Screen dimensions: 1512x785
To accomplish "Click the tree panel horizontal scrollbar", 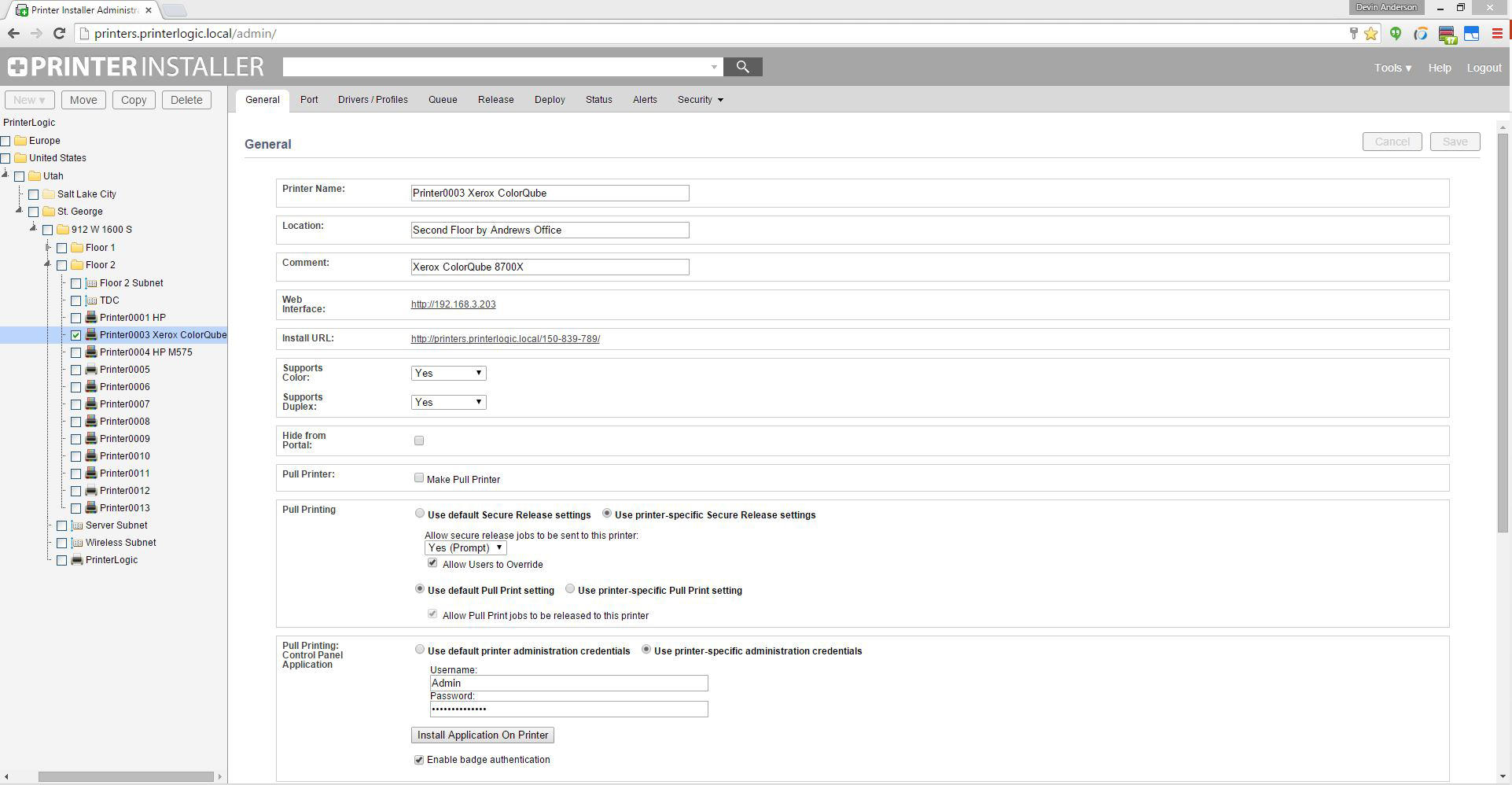I will coord(126,777).
